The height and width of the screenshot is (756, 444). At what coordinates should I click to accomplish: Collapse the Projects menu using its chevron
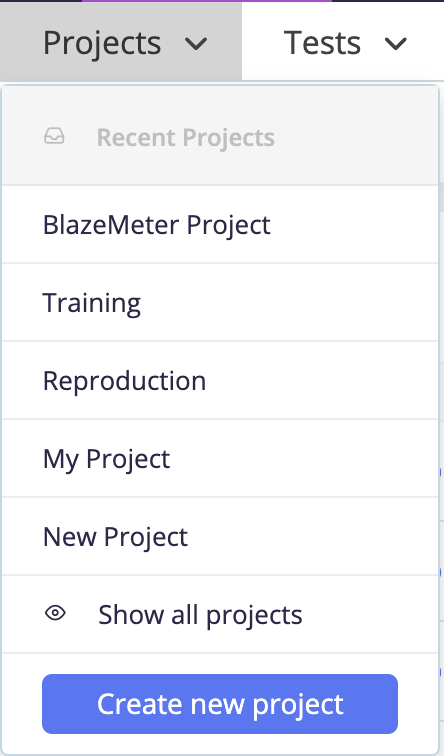196,44
